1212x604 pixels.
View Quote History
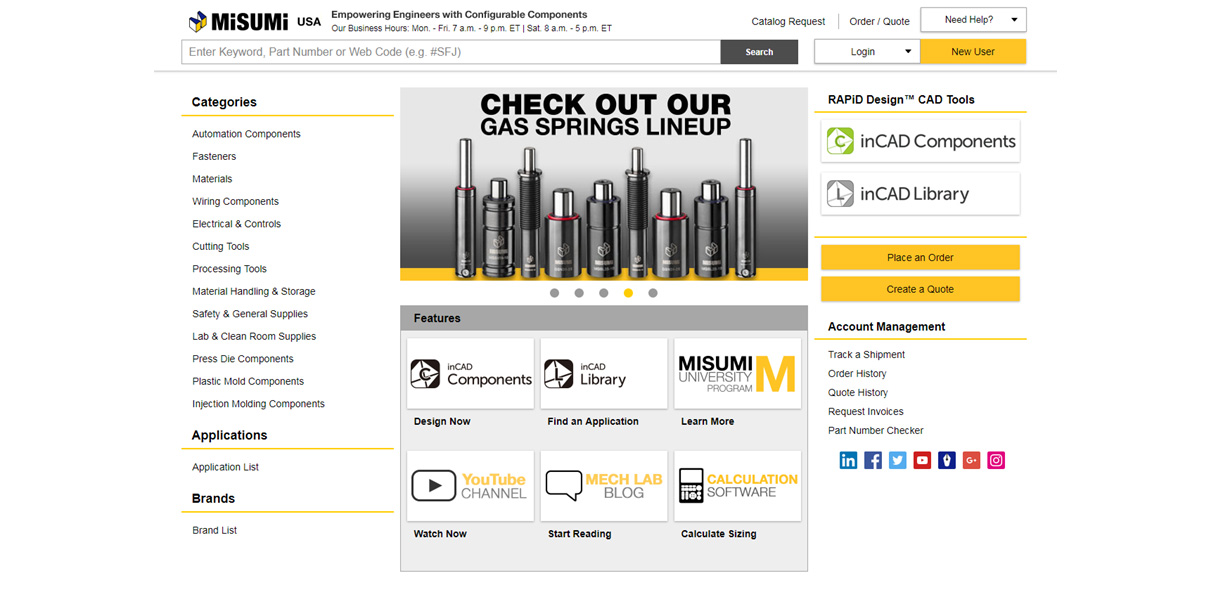pyautogui.click(x=857, y=392)
